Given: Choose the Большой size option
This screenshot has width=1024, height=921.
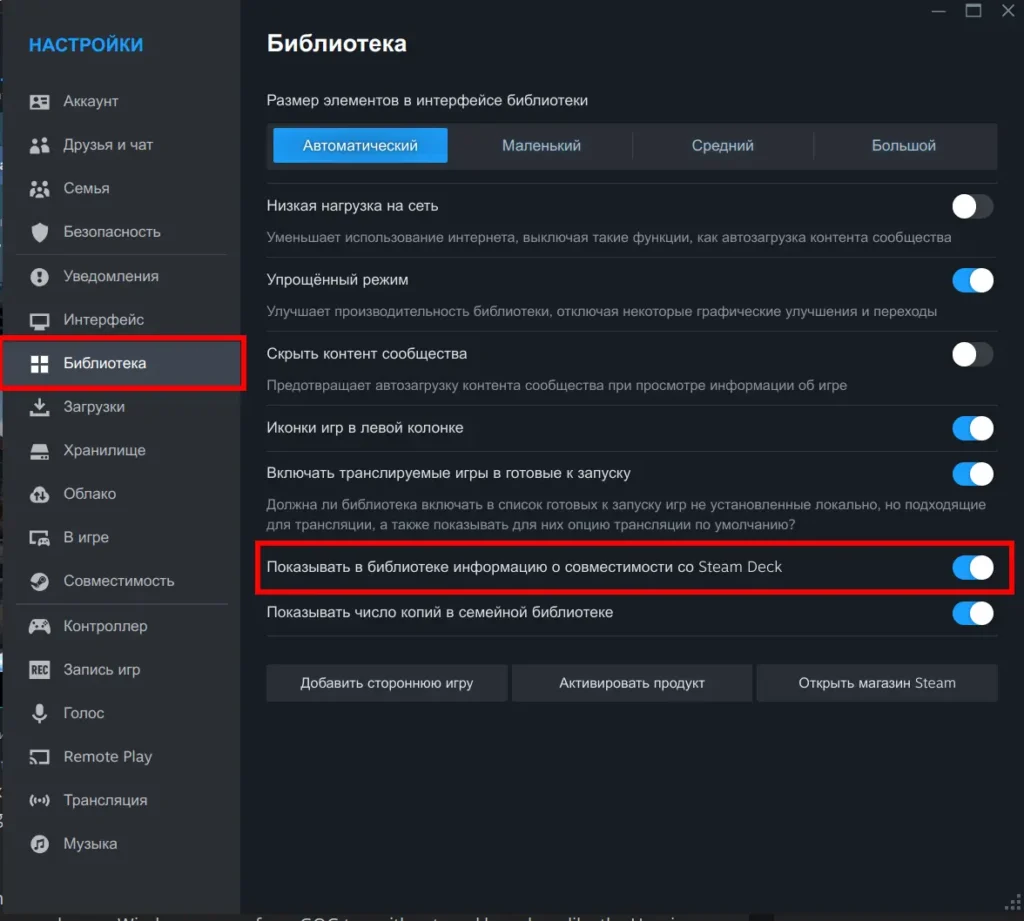Looking at the screenshot, I should tap(903, 146).
